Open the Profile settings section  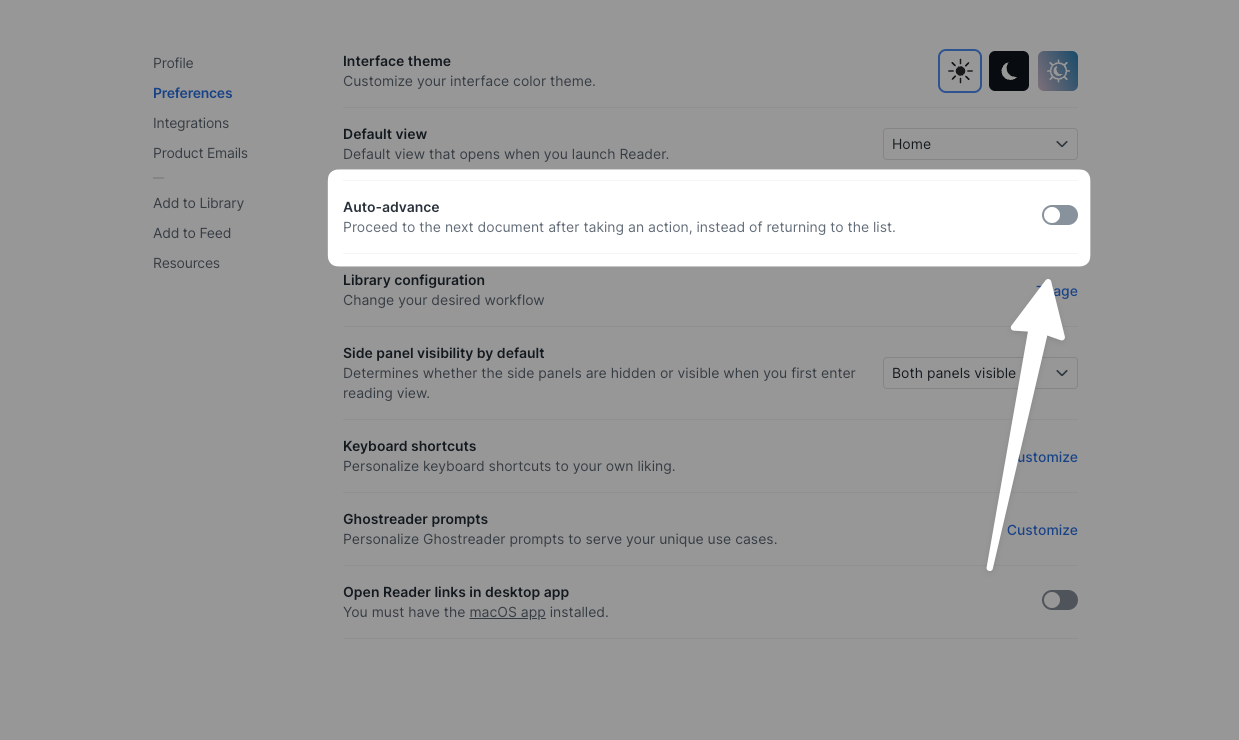[173, 63]
